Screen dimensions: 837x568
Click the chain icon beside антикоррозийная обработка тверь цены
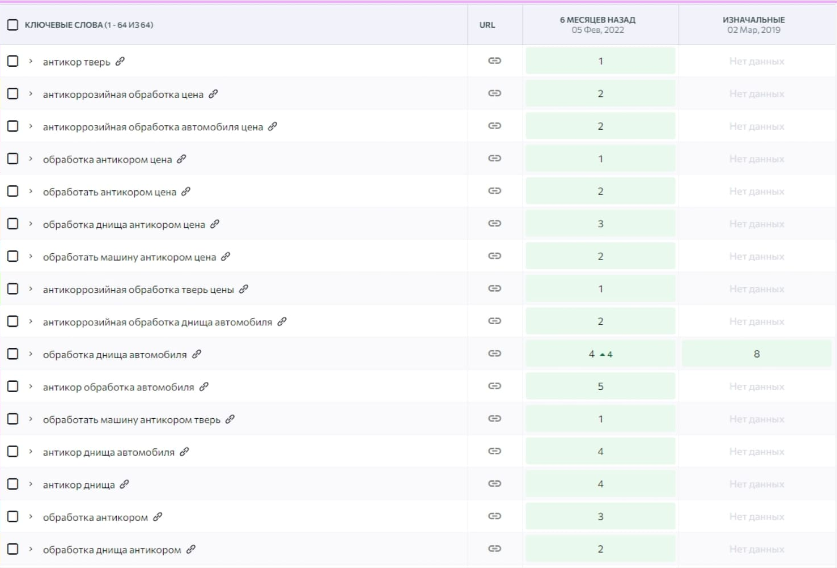click(x=243, y=289)
